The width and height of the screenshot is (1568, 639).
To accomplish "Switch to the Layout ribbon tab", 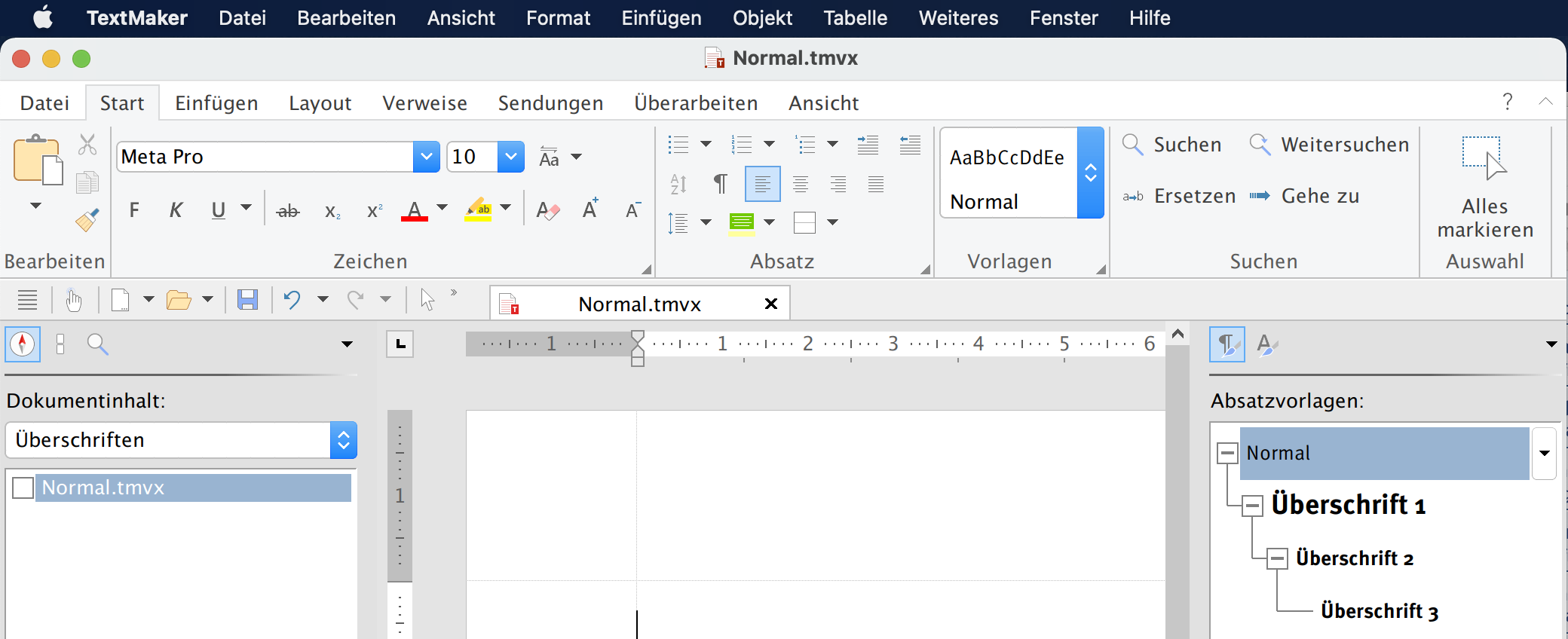I will pos(320,103).
